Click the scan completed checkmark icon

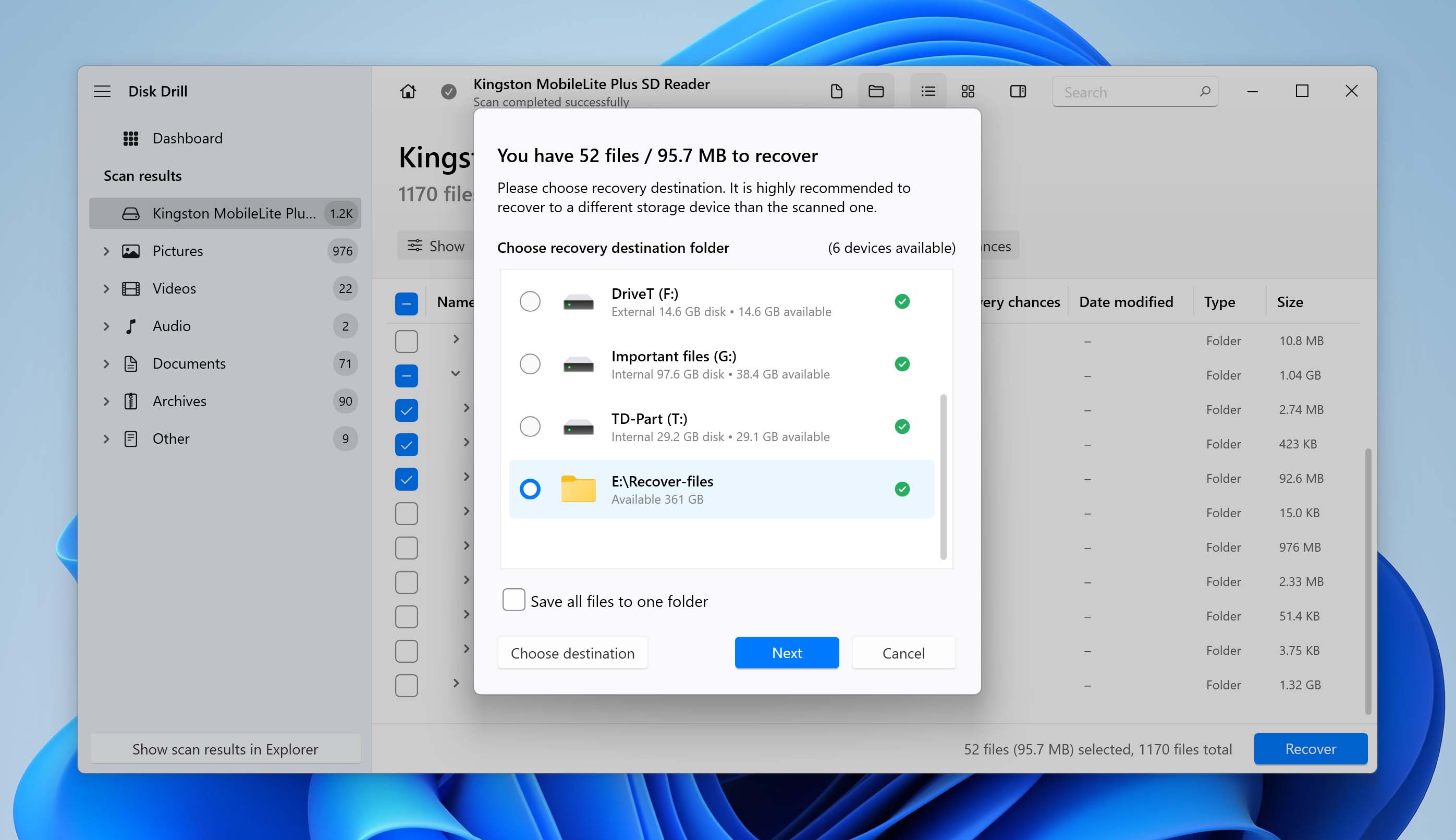tap(448, 91)
